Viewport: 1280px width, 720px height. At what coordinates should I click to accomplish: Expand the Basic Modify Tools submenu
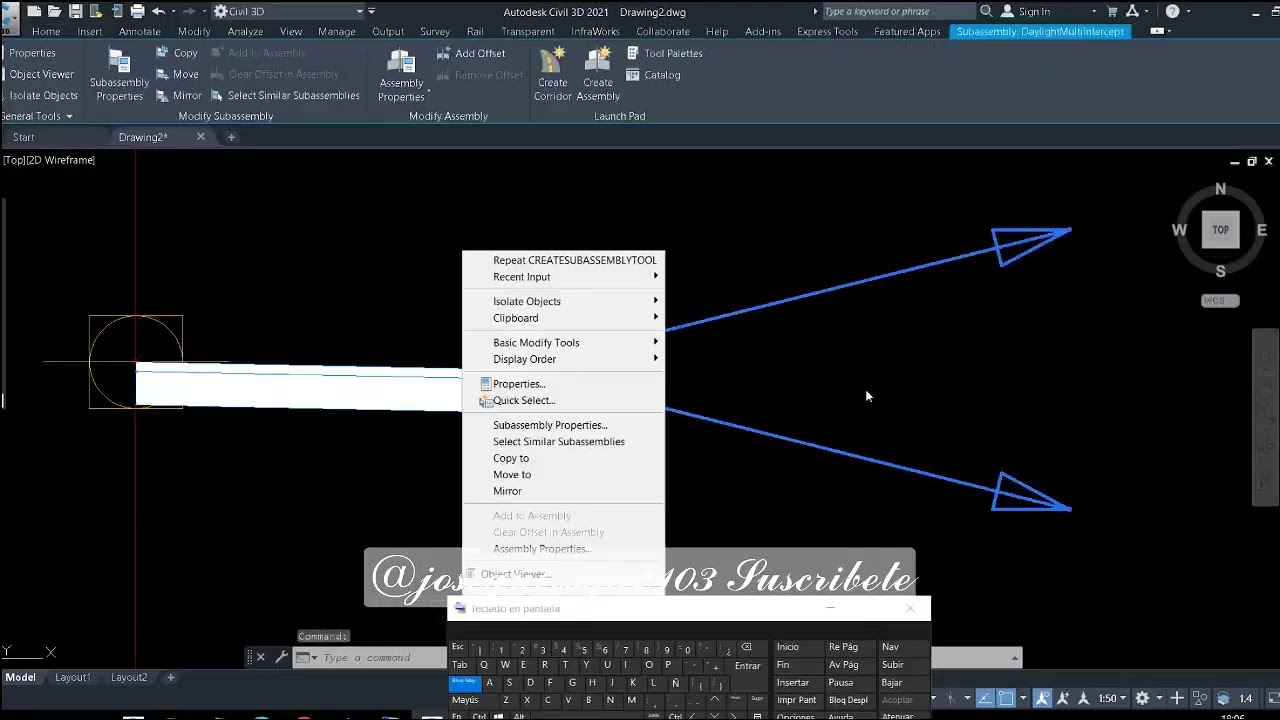pos(563,342)
